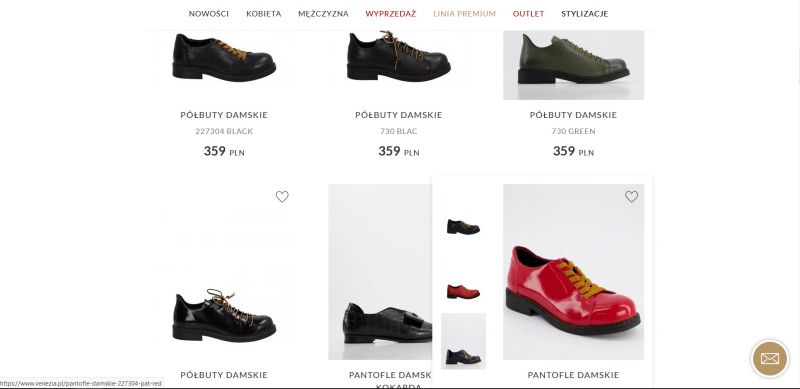This screenshot has width=800, height=389.
Task: Open Półbuty Damskie 730 BLAC product
Action: (x=398, y=131)
